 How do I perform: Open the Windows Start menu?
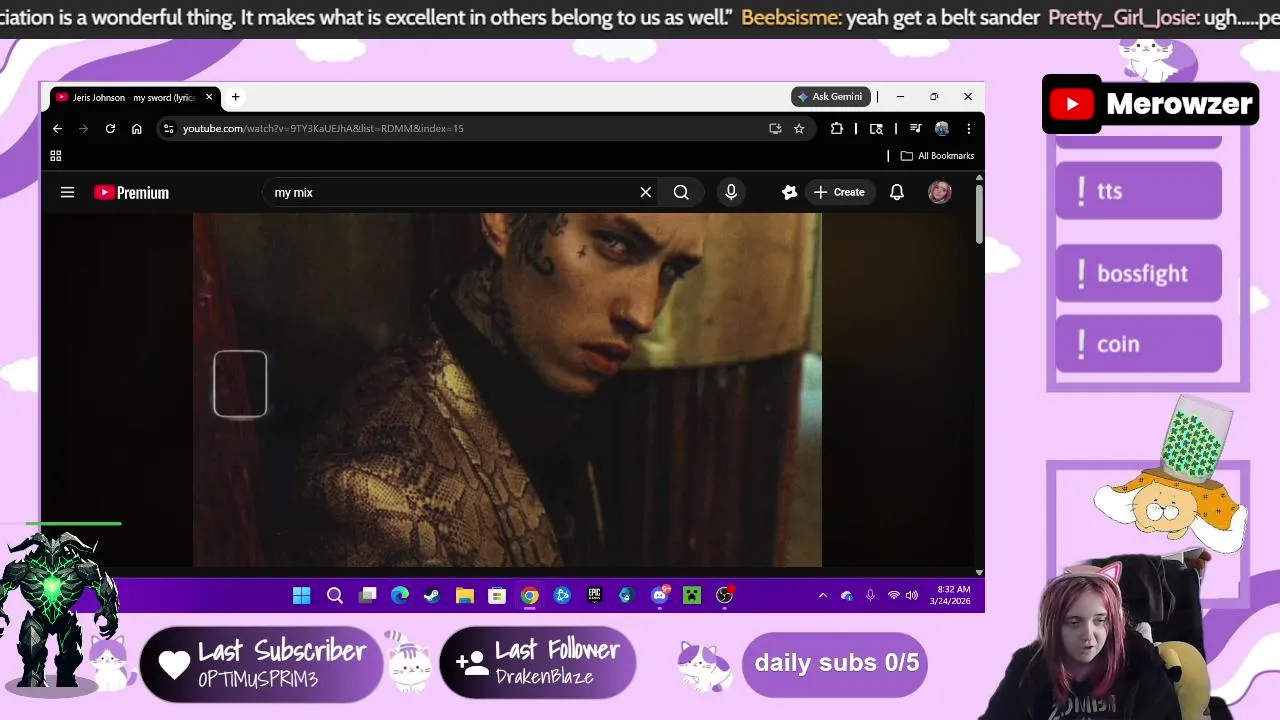point(301,596)
